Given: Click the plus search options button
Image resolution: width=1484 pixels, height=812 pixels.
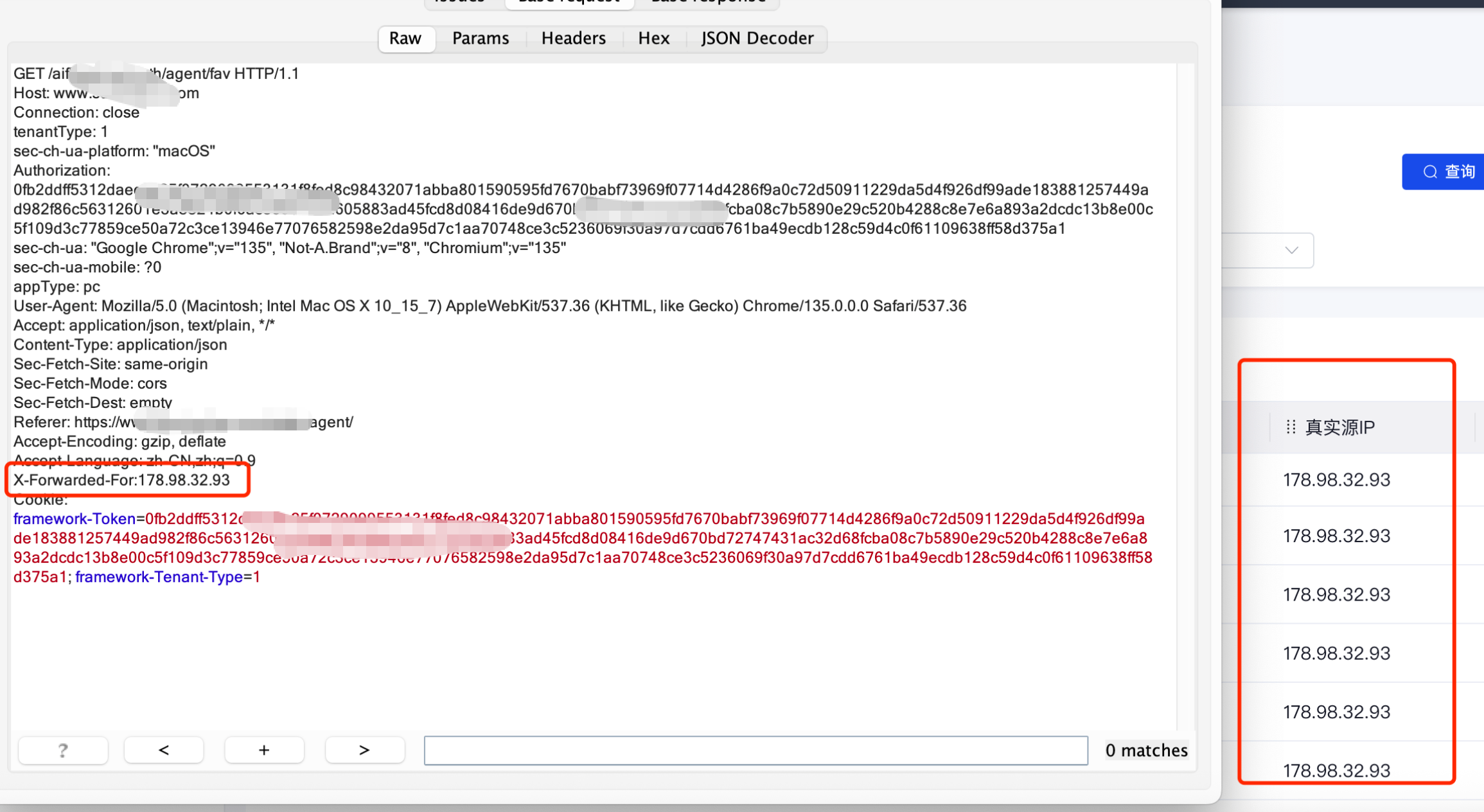Looking at the screenshot, I should 264,750.
